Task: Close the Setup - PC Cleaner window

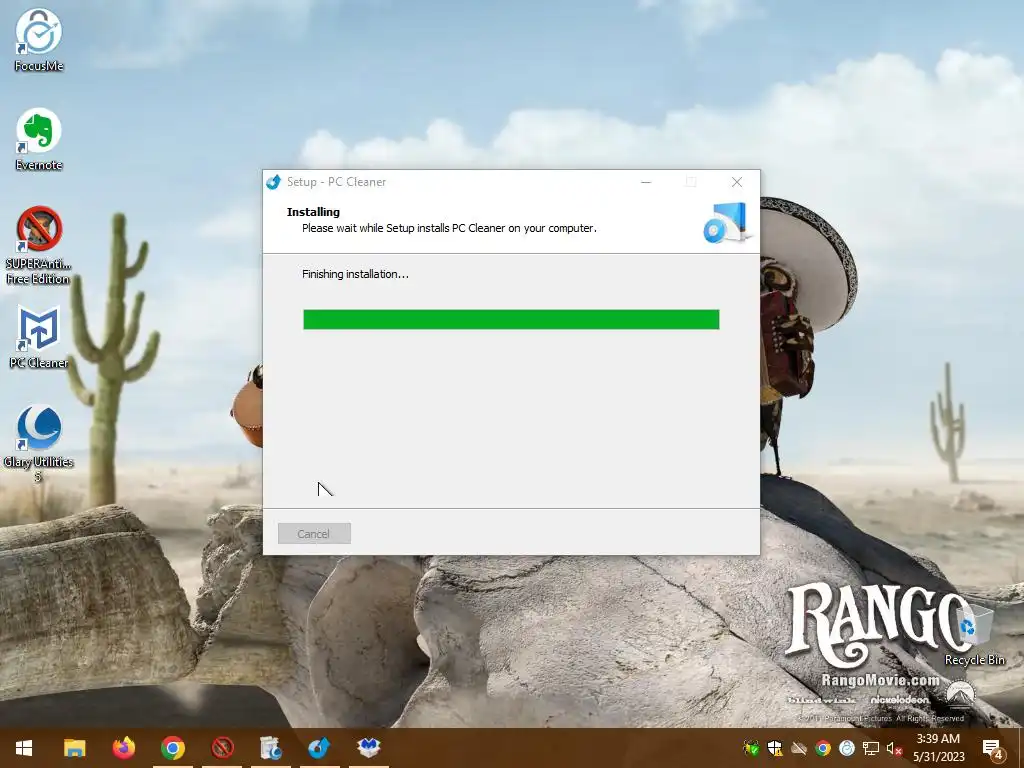Action: 737,182
